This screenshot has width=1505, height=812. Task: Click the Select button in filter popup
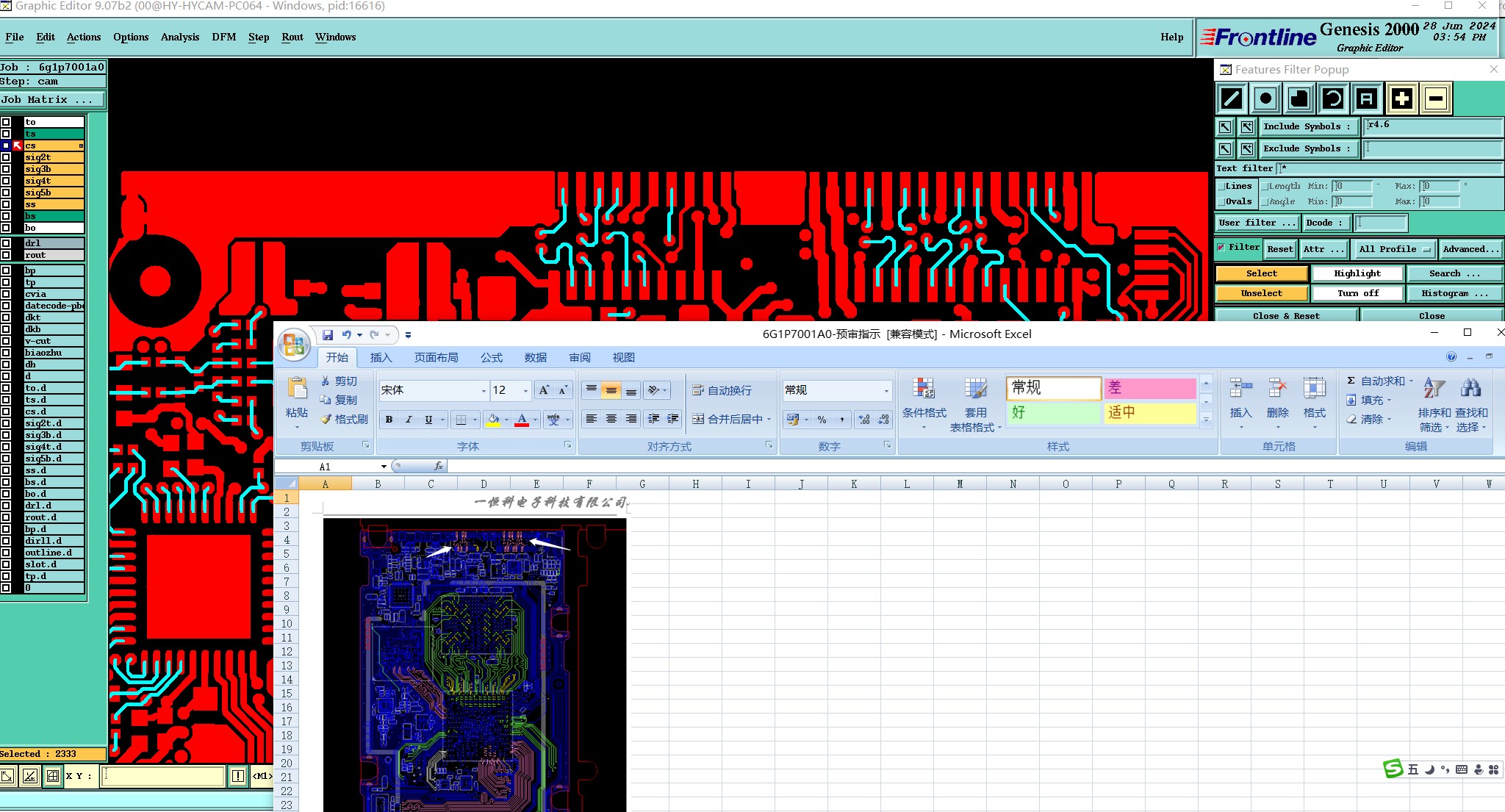1262,273
